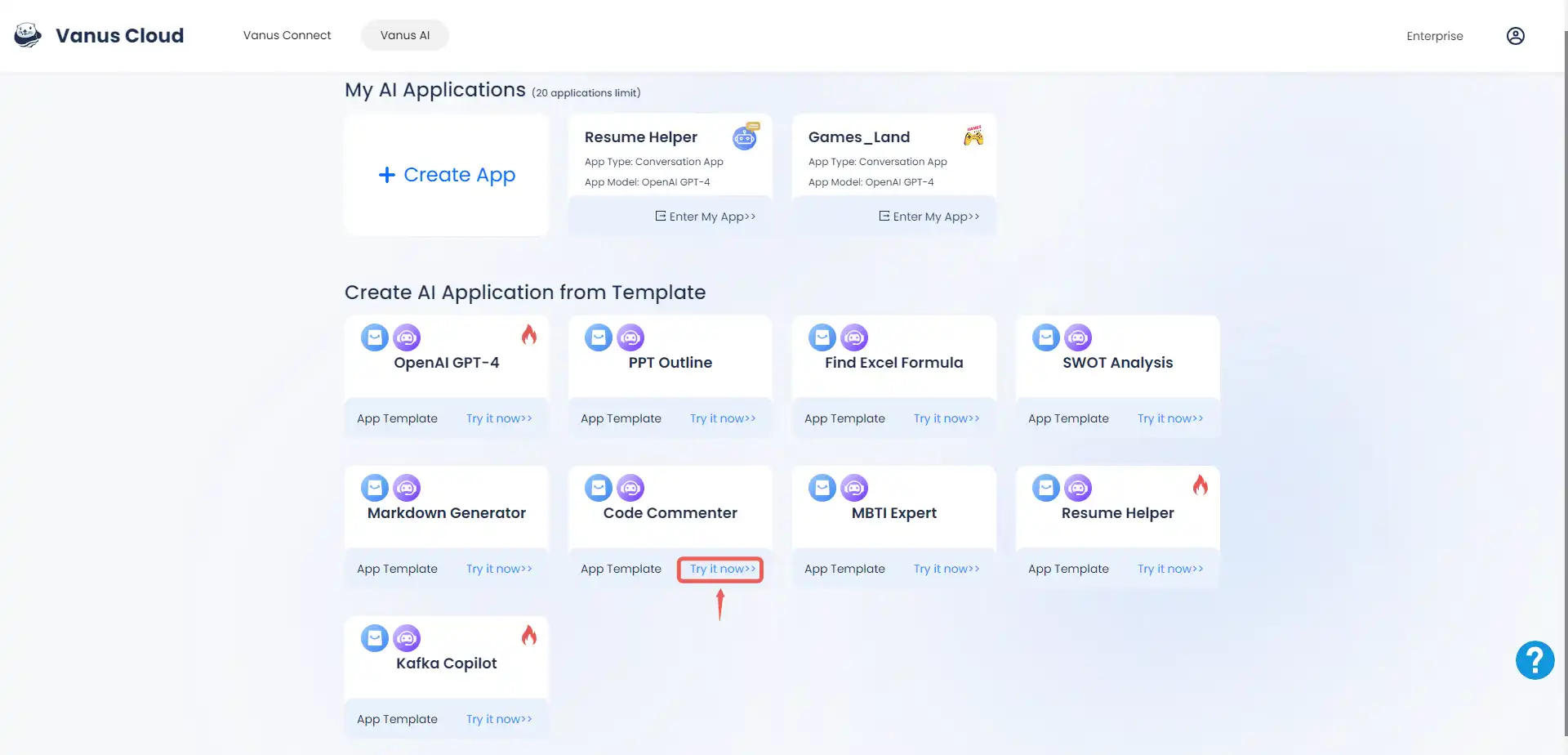Select the Resume Helper app title under My AI Applications
1568x755 pixels.
pos(641,137)
